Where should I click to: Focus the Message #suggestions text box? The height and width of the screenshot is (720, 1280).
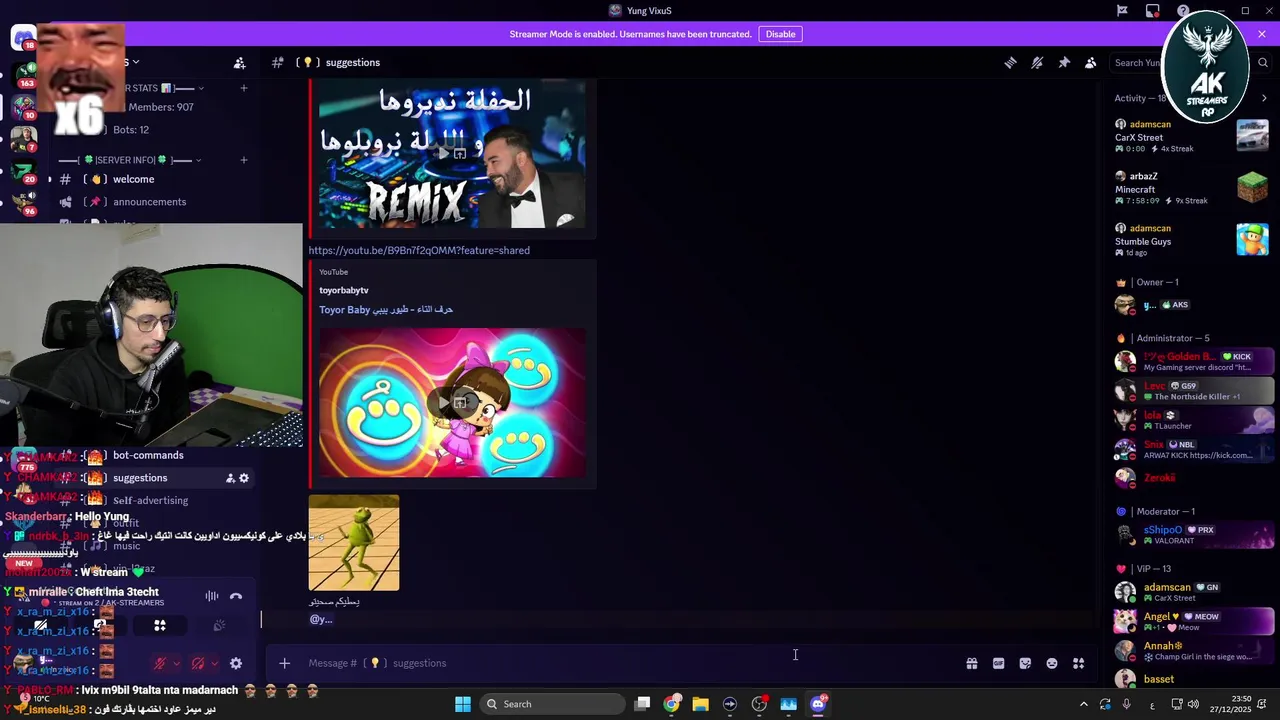pyautogui.click(x=630, y=663)
